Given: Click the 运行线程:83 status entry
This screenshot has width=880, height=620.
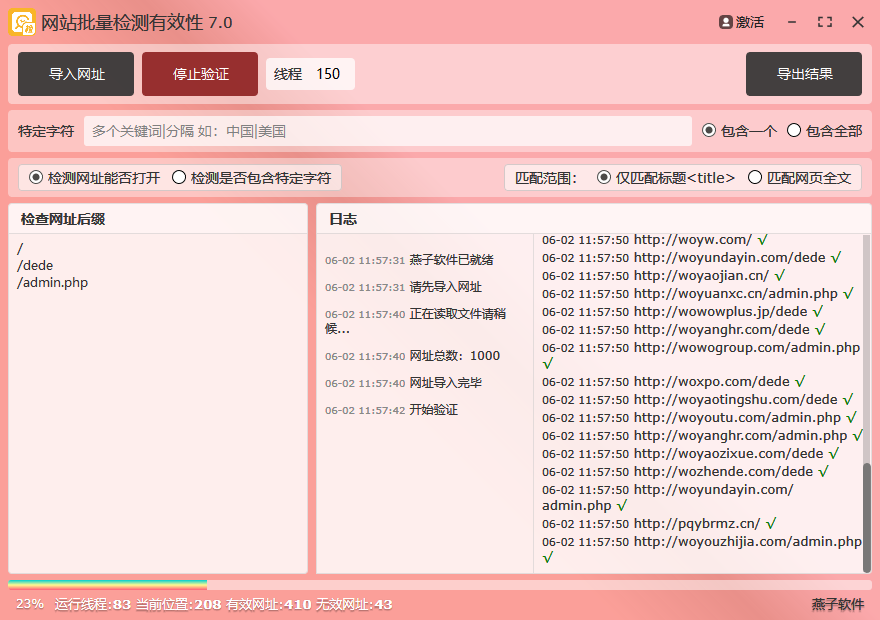Looking at the screenshot, I should click(93, 605).
